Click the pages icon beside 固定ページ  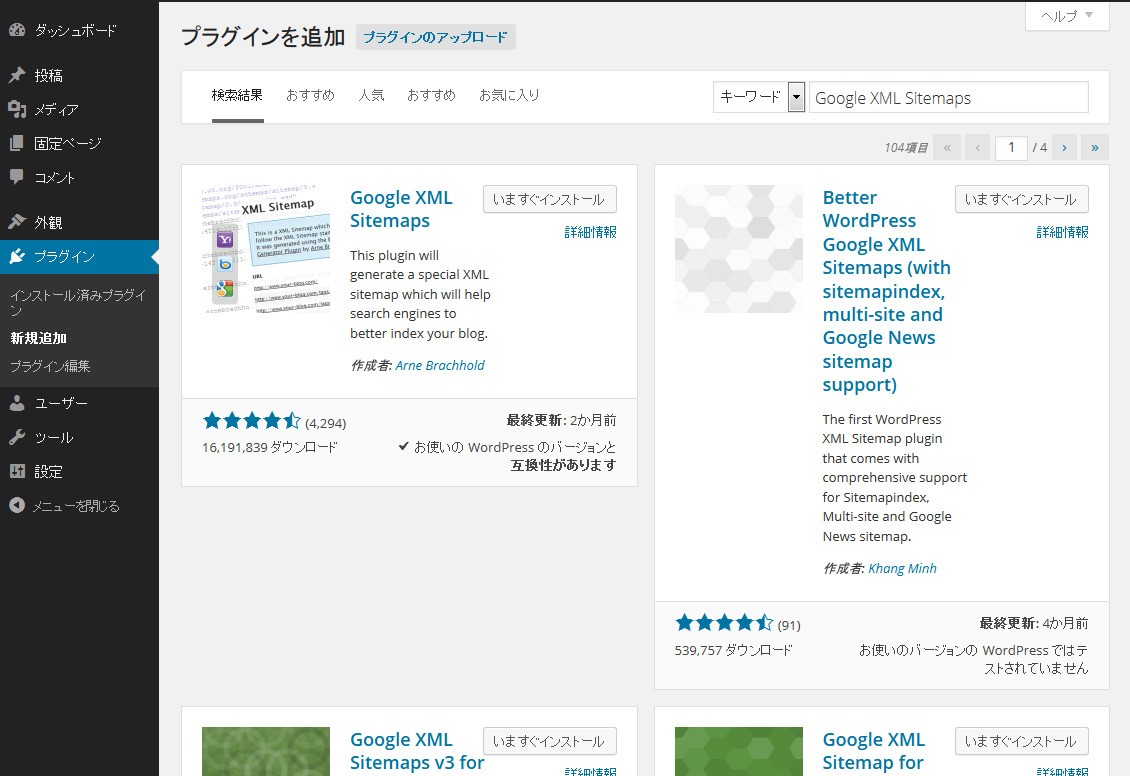pyautogui.click(x=17, y=143)
